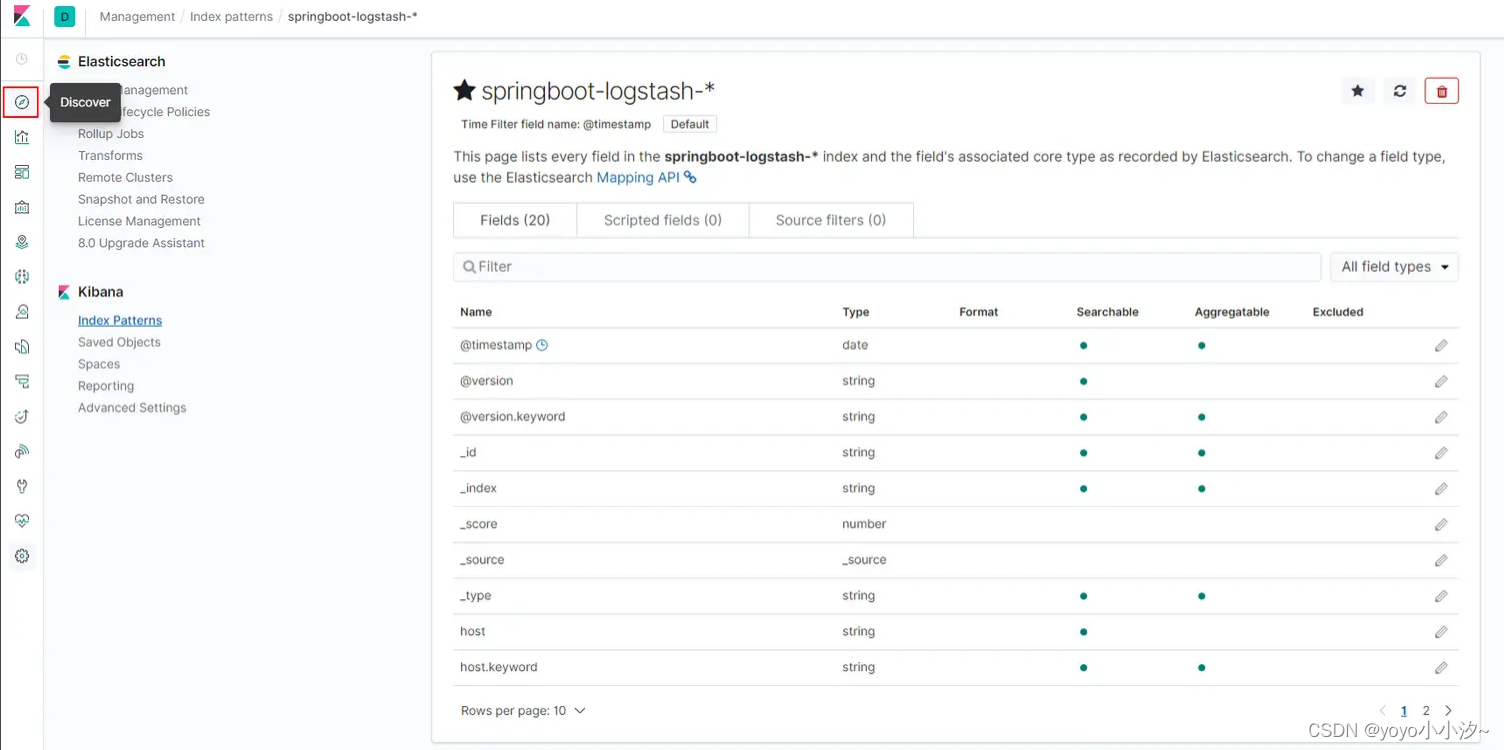Edit the _index field
The image size is (1504, 750).
[1441, 489]
